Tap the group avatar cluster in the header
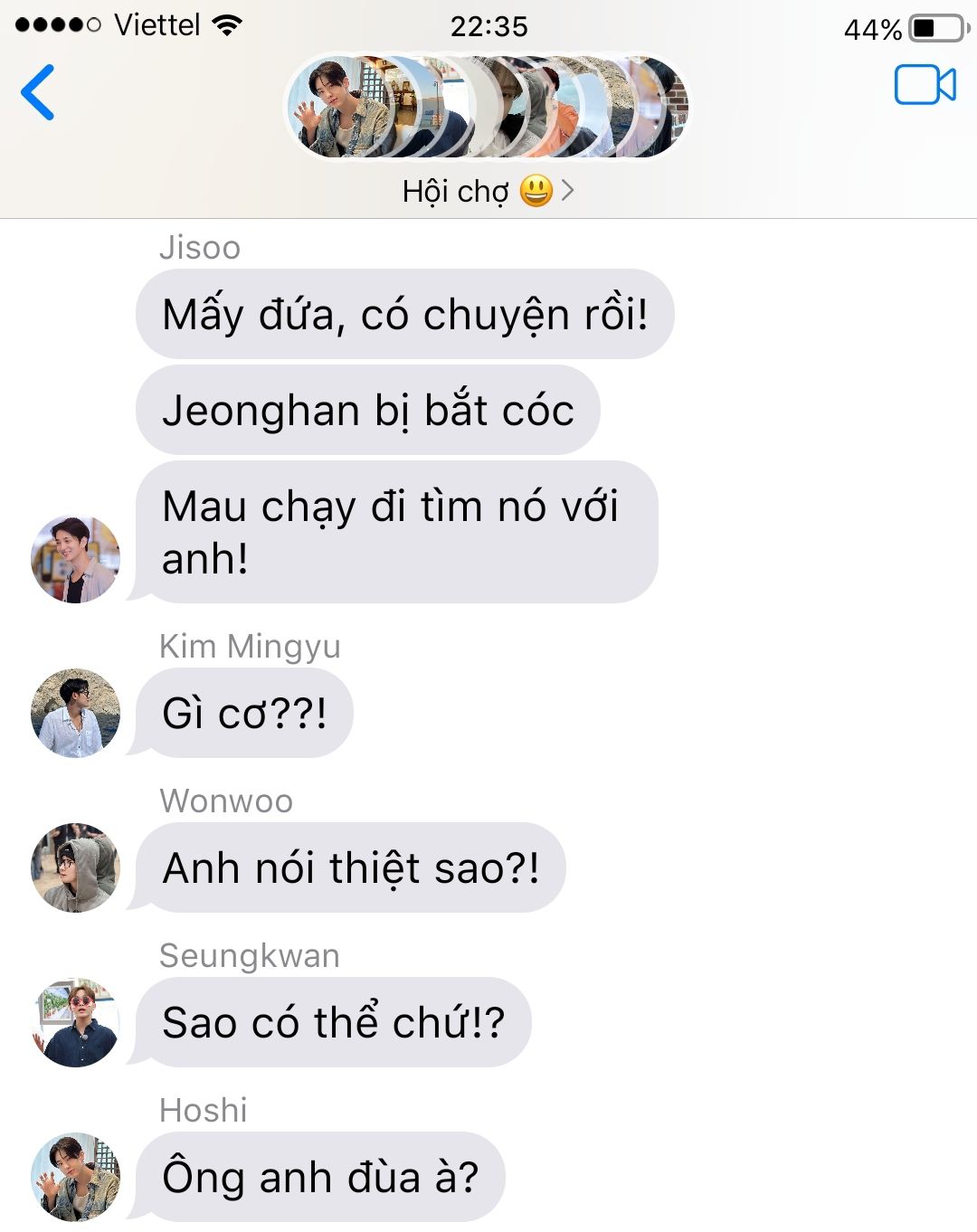The height and width of the screenshot is (1232, 977). pos(488,107)
